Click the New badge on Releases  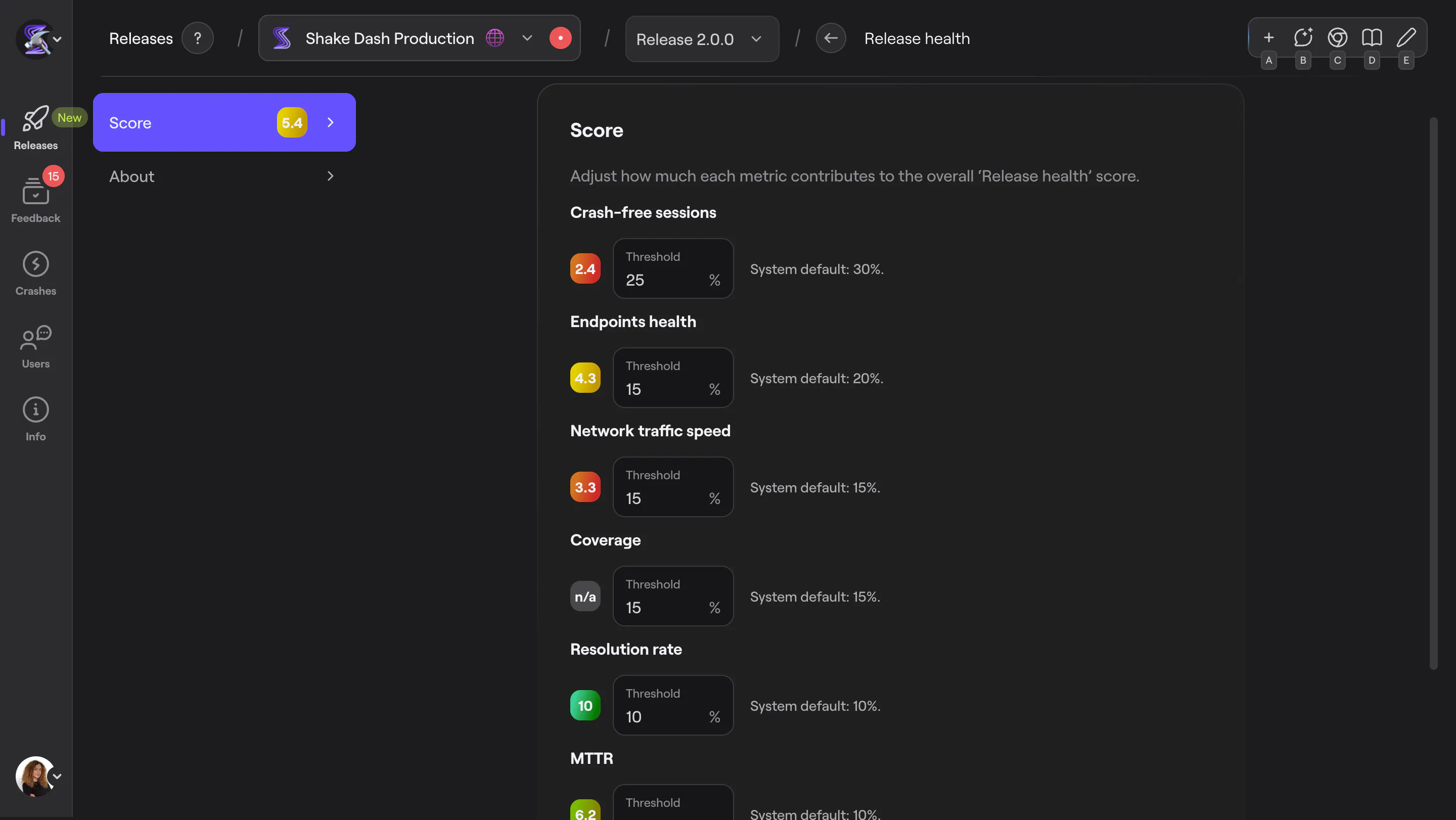coord(70,118)
